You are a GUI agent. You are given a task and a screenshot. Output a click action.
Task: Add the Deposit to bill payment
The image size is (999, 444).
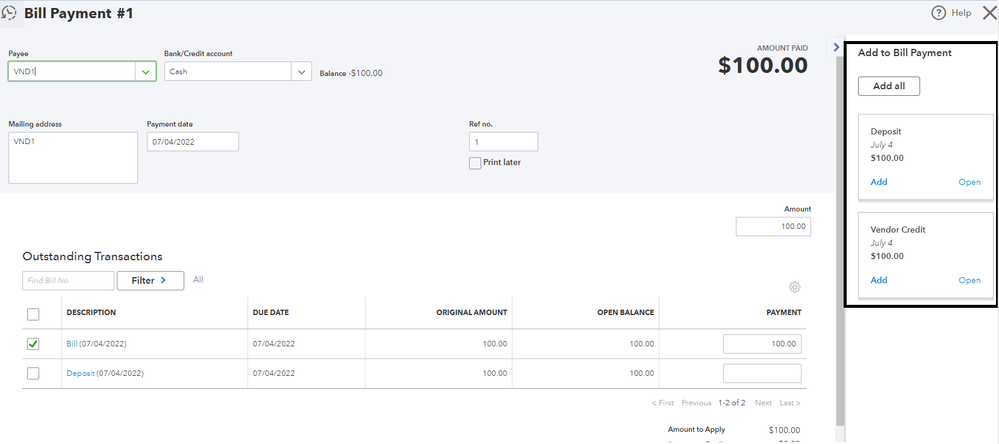pyautogui.click(x=878, y=182)
